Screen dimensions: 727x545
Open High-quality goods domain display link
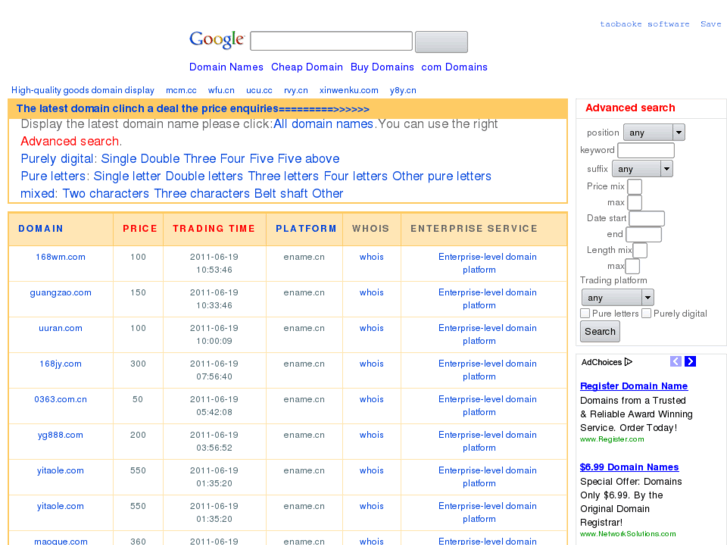pyautogui.click(x=83, y=90)
